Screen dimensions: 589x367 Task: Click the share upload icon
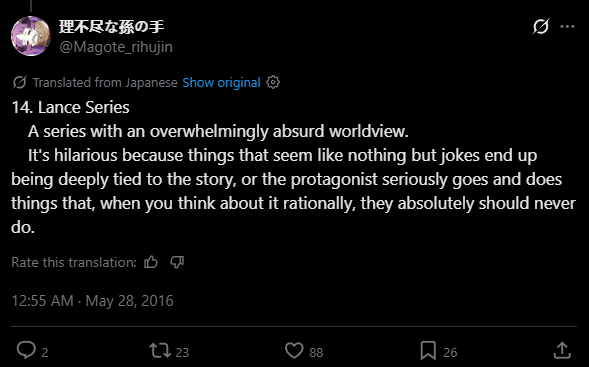562,350
